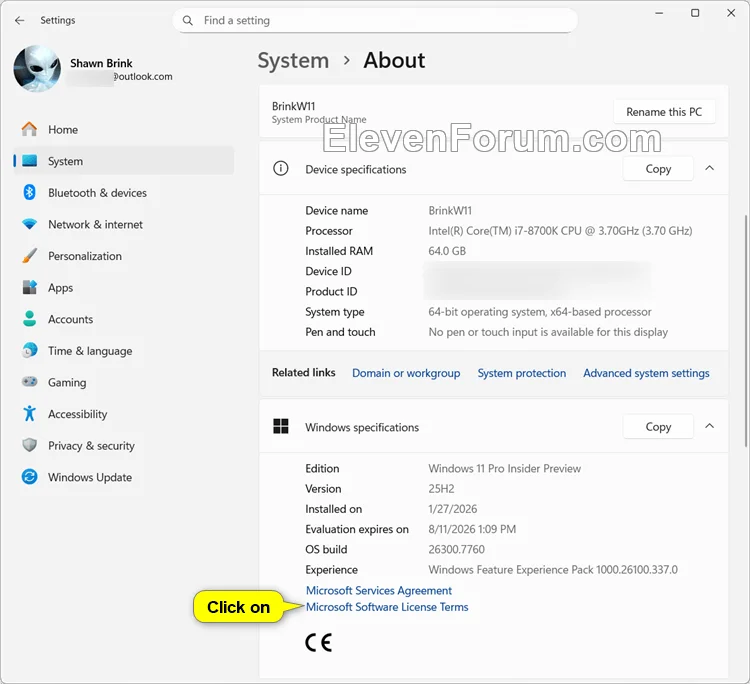
Task: Click the System monitor icon
Action: [x=30, y=161]
